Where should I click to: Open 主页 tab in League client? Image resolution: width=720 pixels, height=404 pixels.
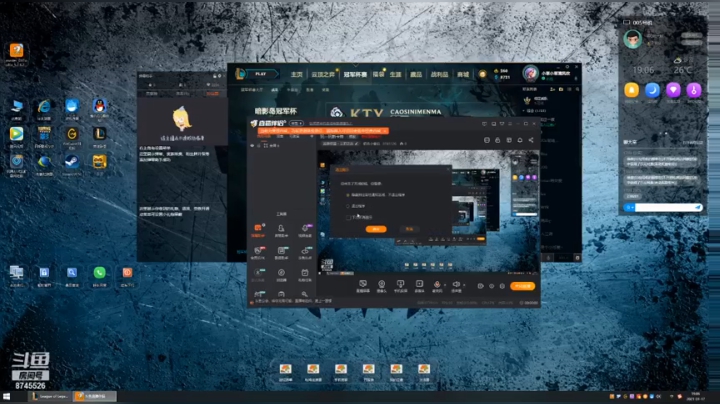coord(297,74)
